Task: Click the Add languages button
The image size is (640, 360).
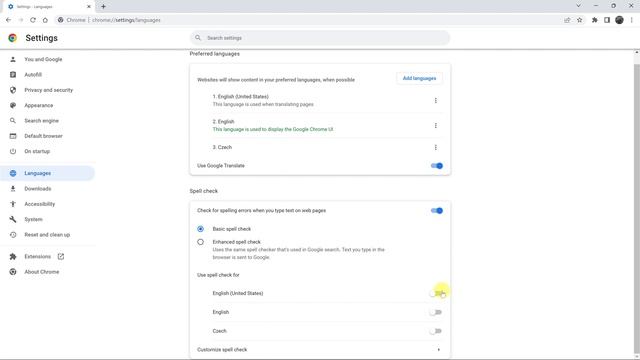Action: point(419,78)
